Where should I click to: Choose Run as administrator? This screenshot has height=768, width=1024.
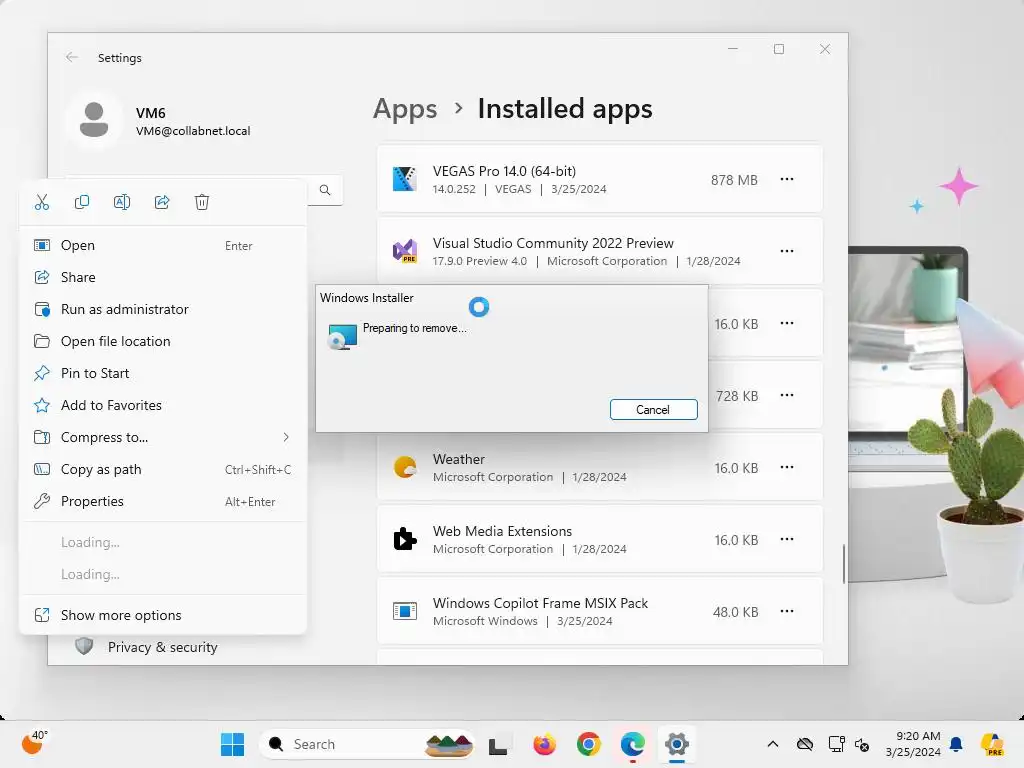pos(163,310)
